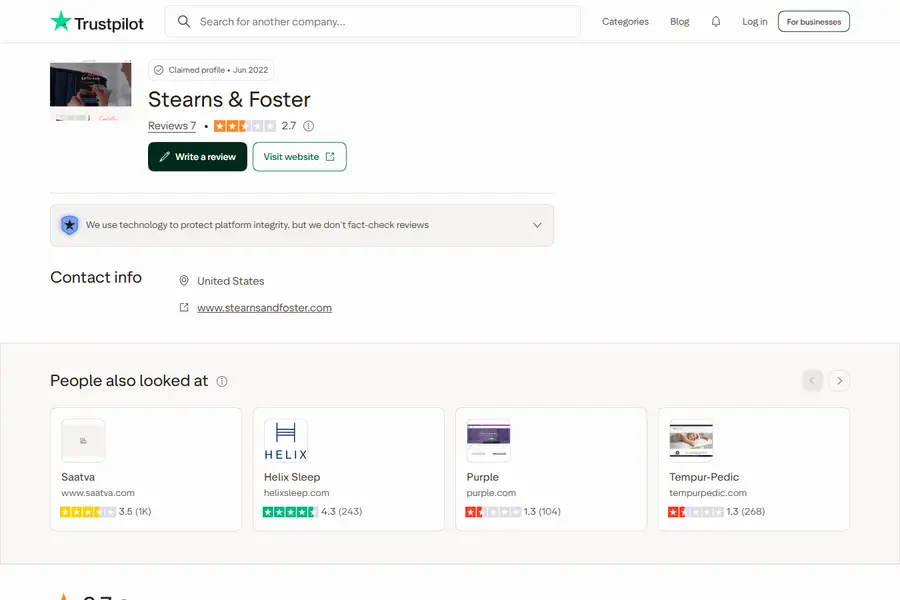Open the Tempur-Pedic card title
The height and width of the screenshot is (600, 900).
coord(704,477)
